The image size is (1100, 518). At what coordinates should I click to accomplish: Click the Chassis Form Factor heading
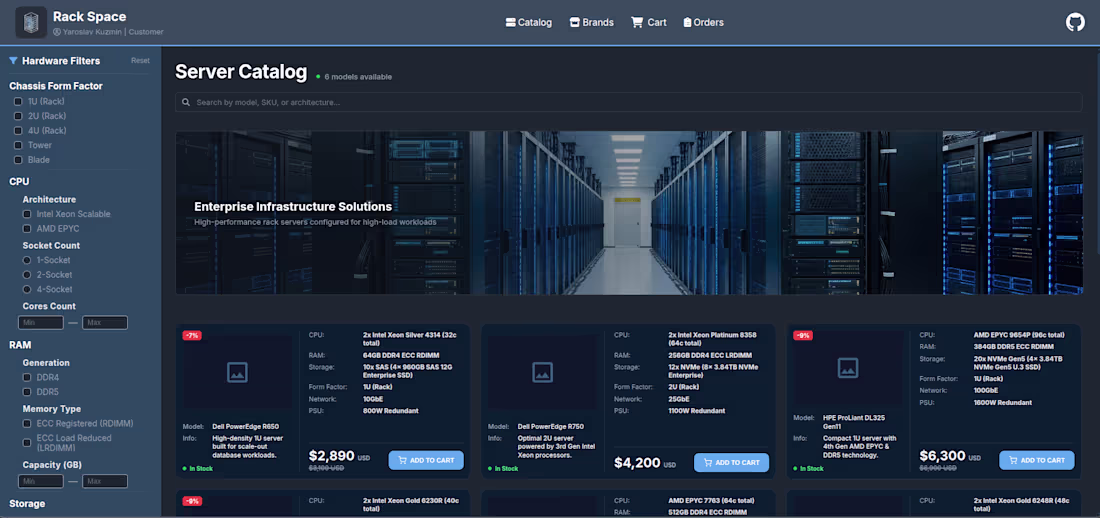point(56,86)
